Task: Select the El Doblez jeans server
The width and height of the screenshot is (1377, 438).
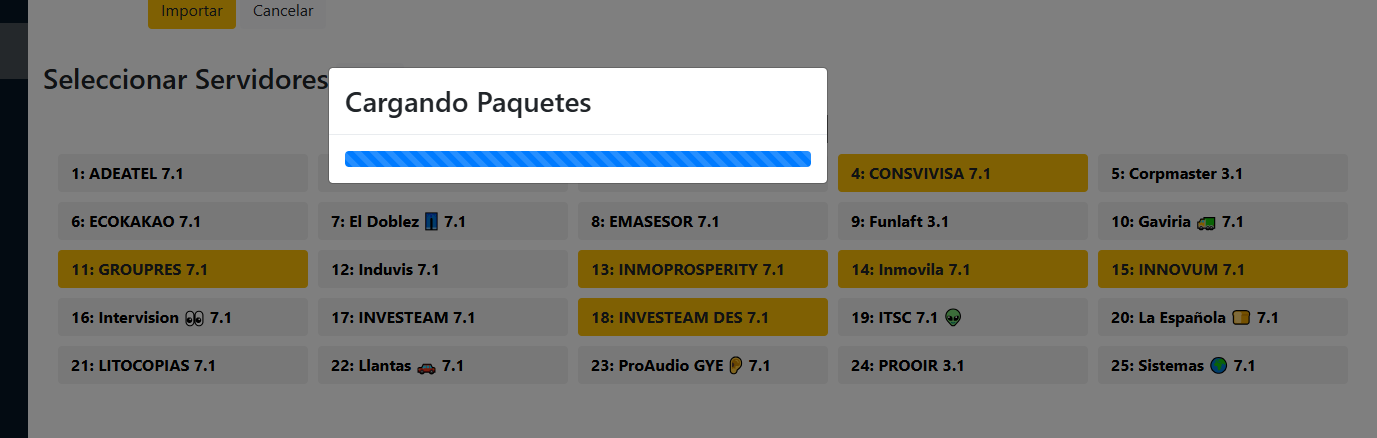Action: 442,221
